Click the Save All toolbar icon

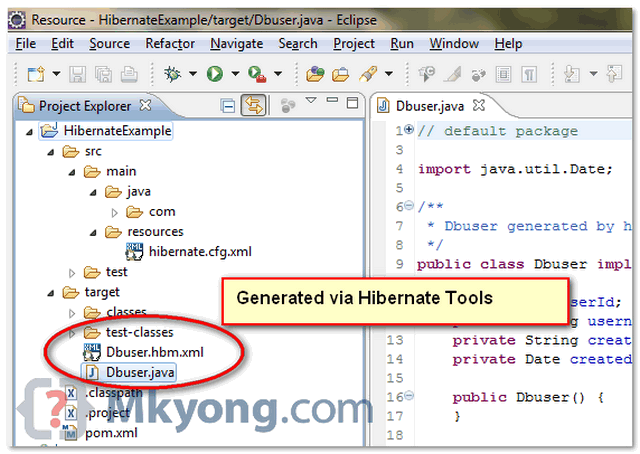(x=104, y=74)
